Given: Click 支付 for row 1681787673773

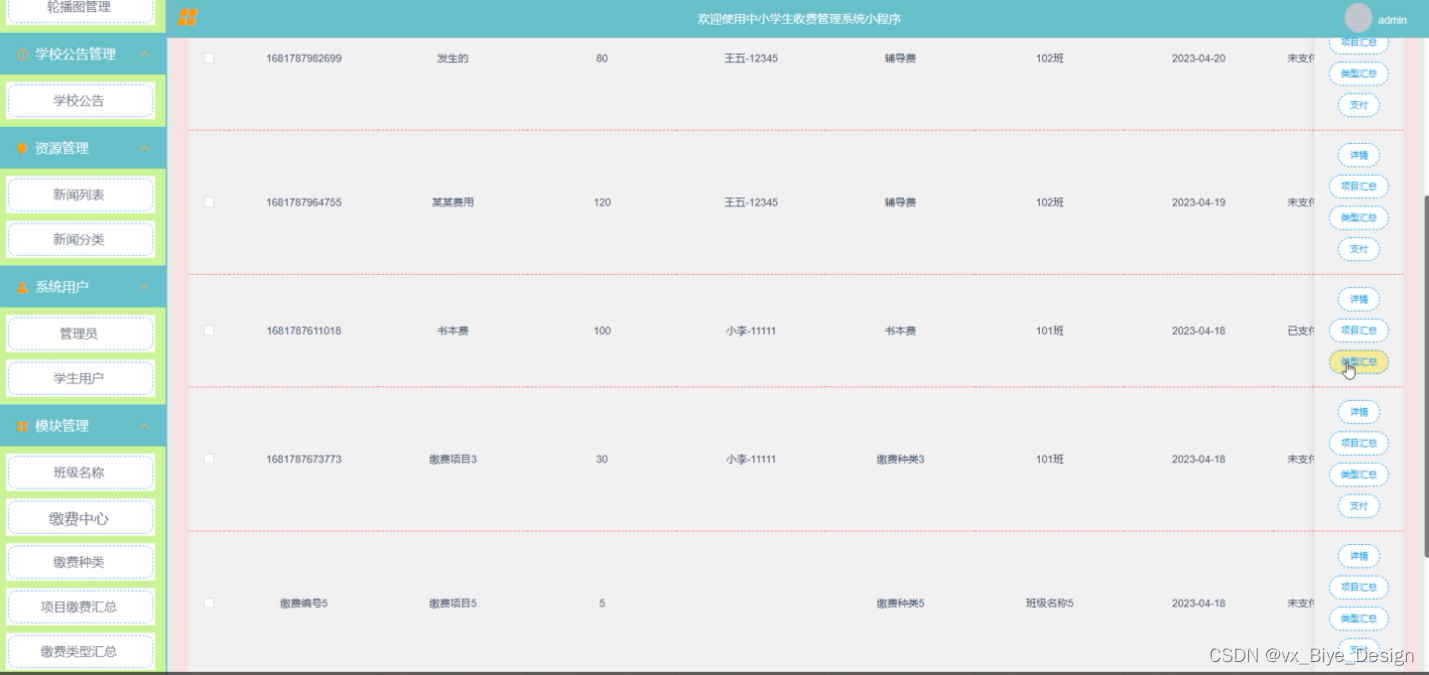Looking at the screenshot, I should (1358, 506).
